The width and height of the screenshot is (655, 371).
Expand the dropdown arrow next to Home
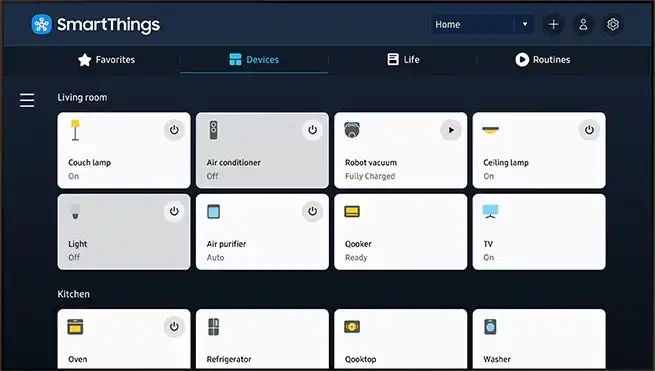(x=525, y=25)
